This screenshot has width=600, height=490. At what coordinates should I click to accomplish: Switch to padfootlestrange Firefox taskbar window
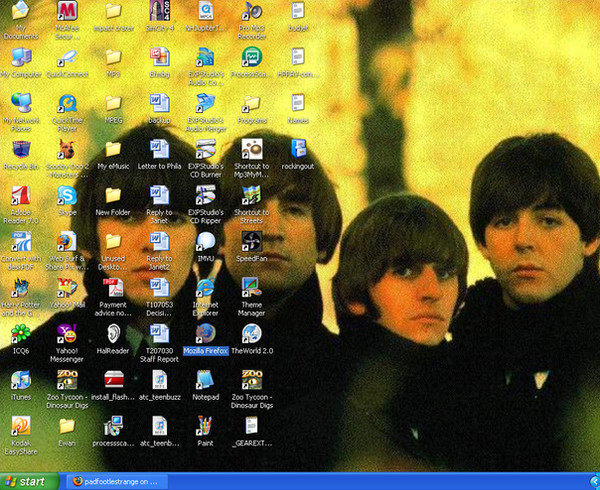click(117, 482)
